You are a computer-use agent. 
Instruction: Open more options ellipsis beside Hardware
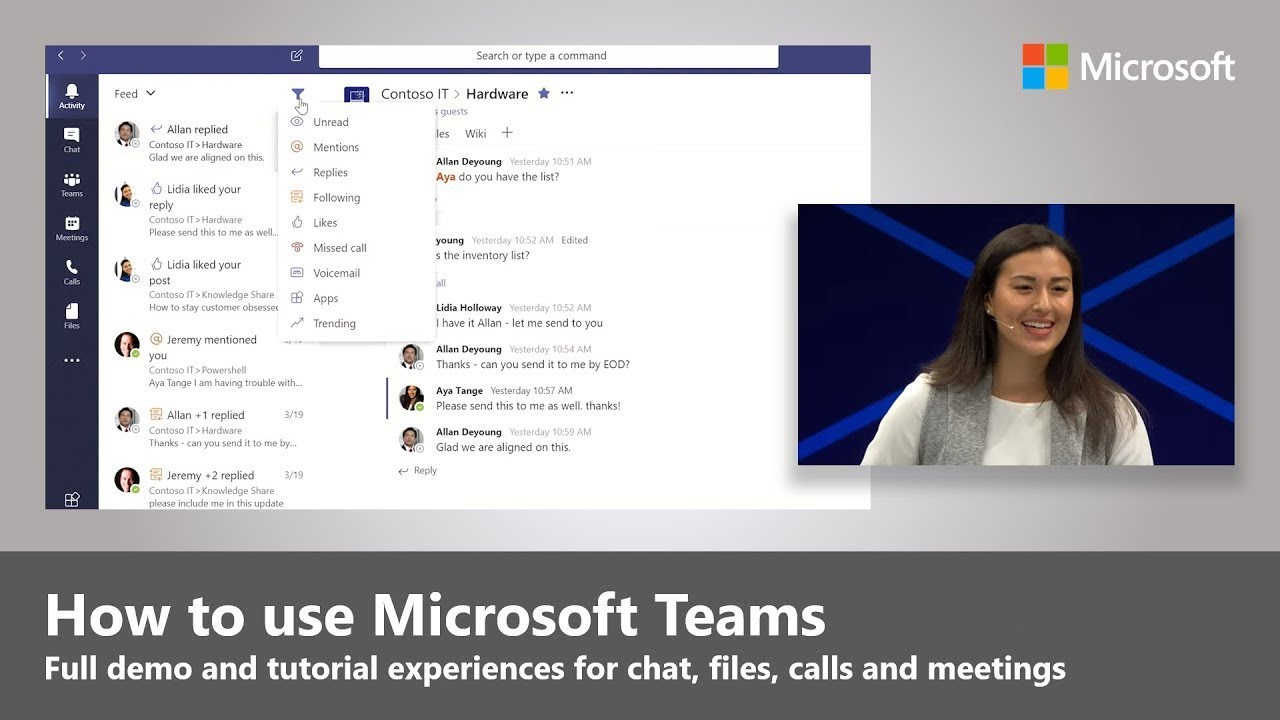pos(567,93)
